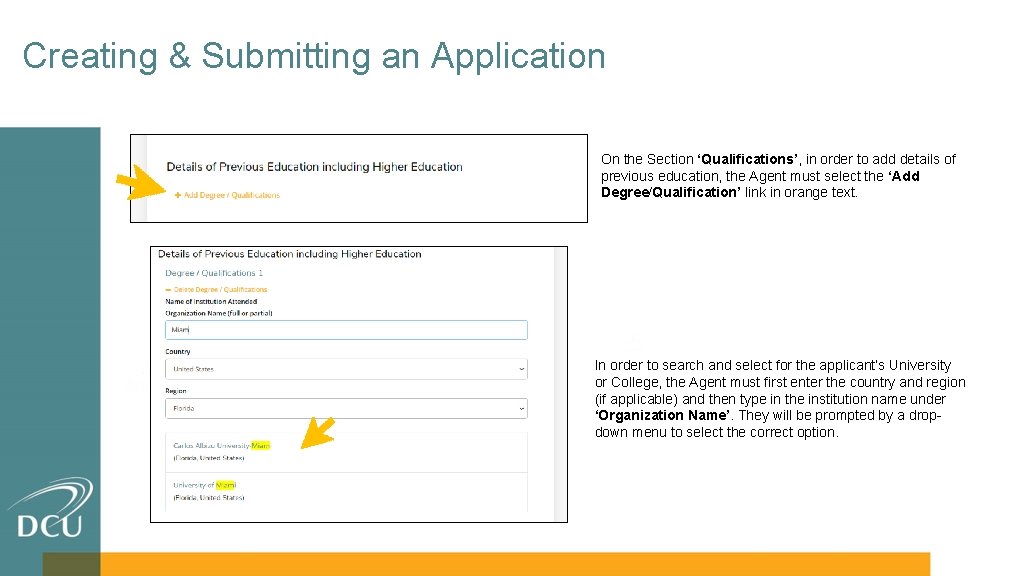Click the Country field label
This screenshot has height=576, width=1024.
coord(178,351)
